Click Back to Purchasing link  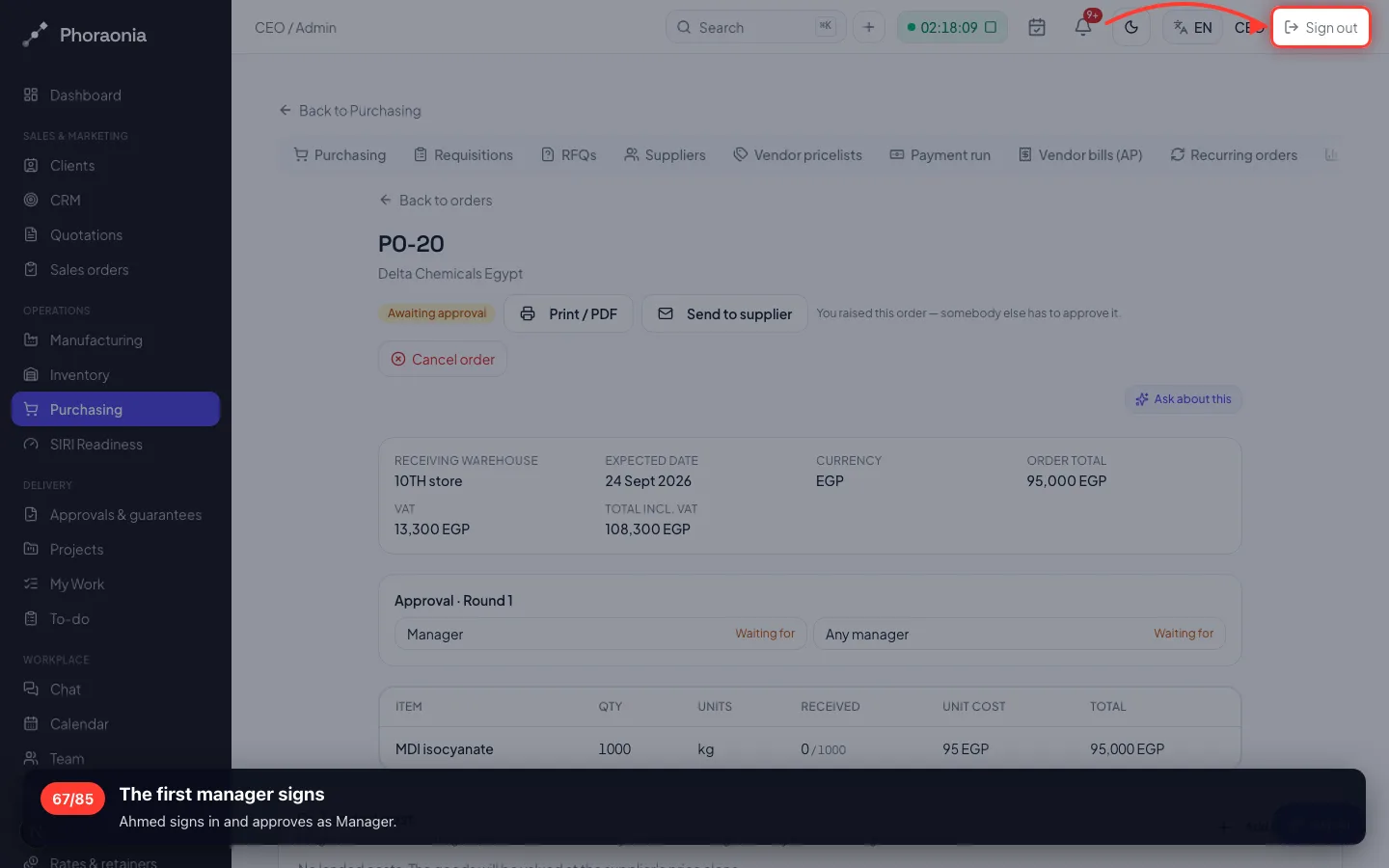(350, 111)
